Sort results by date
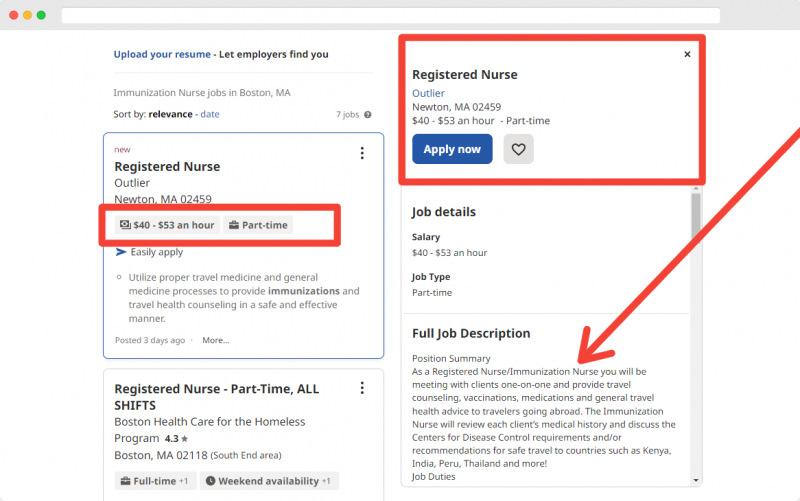Viewport: 800px width, 501px height. 210,114
